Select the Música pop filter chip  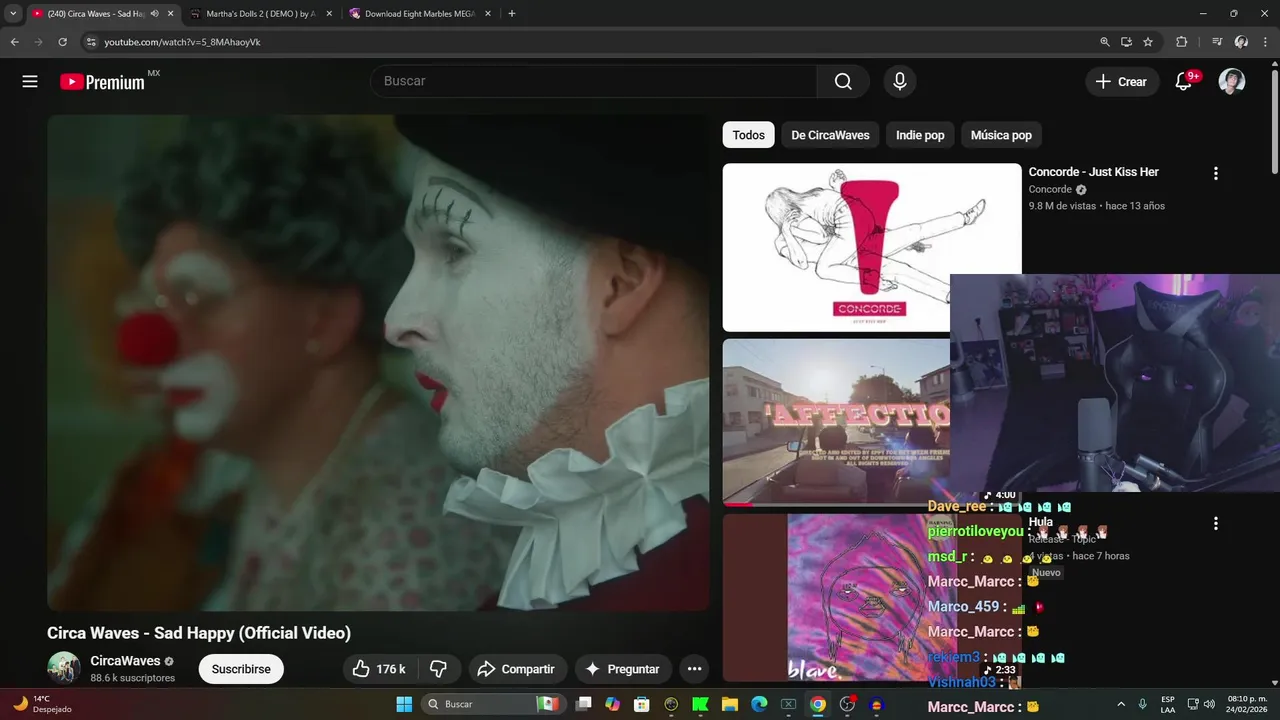[x=1001, y=135]
